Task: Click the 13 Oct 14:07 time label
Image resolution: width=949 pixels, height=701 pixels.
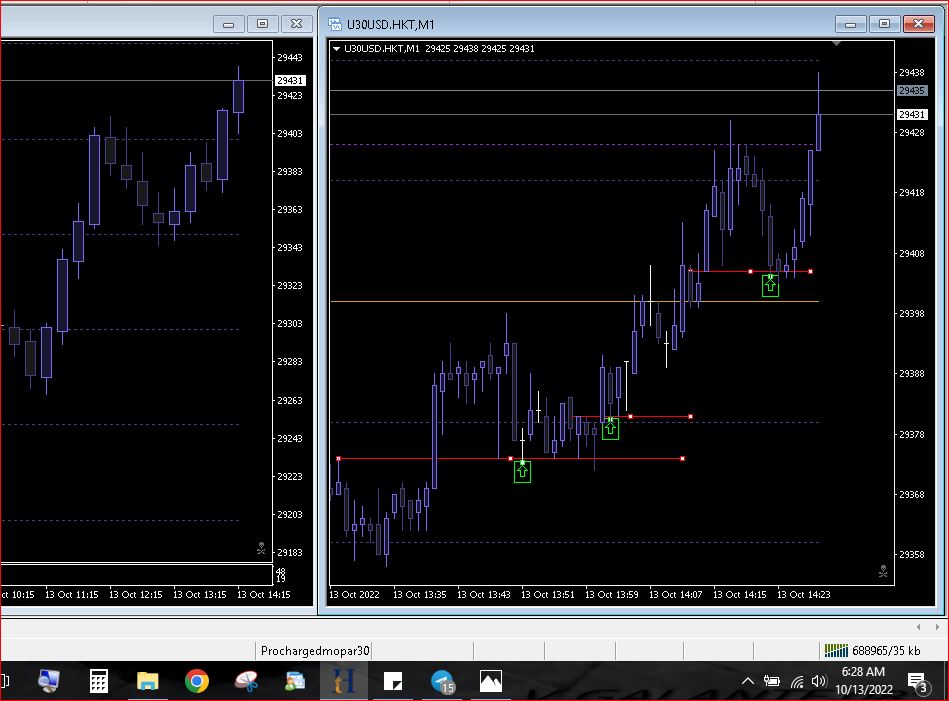Action: point(675,594)
